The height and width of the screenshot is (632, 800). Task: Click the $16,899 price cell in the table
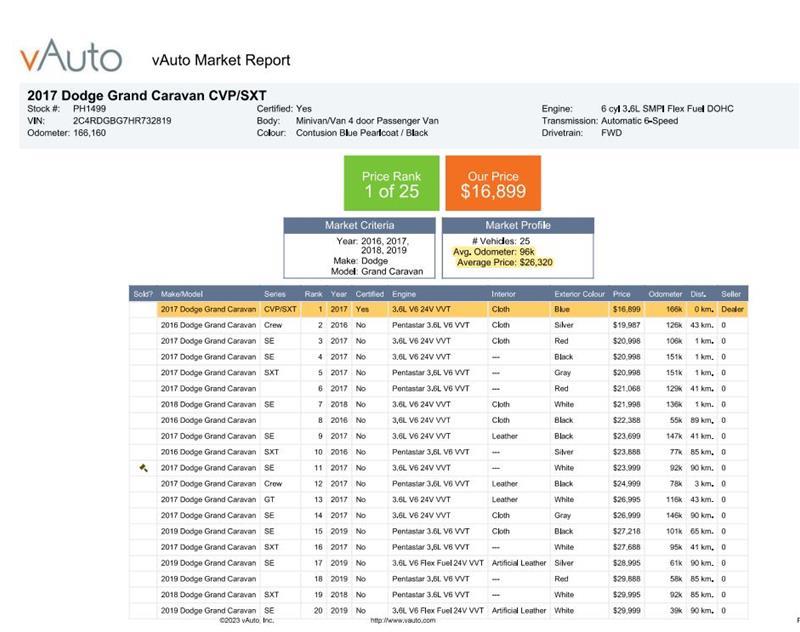[x=626, y=309]
